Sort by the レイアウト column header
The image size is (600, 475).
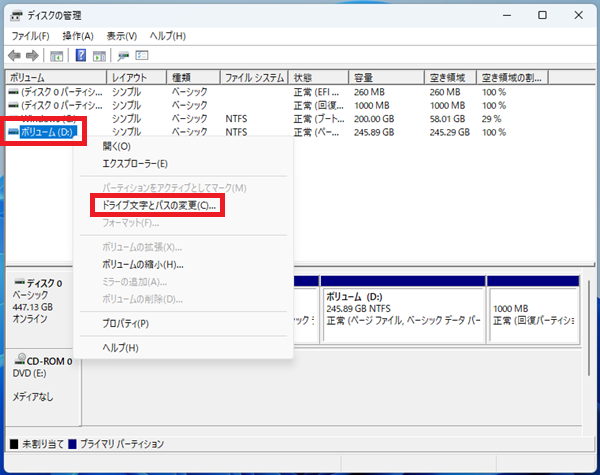point(137,78)
